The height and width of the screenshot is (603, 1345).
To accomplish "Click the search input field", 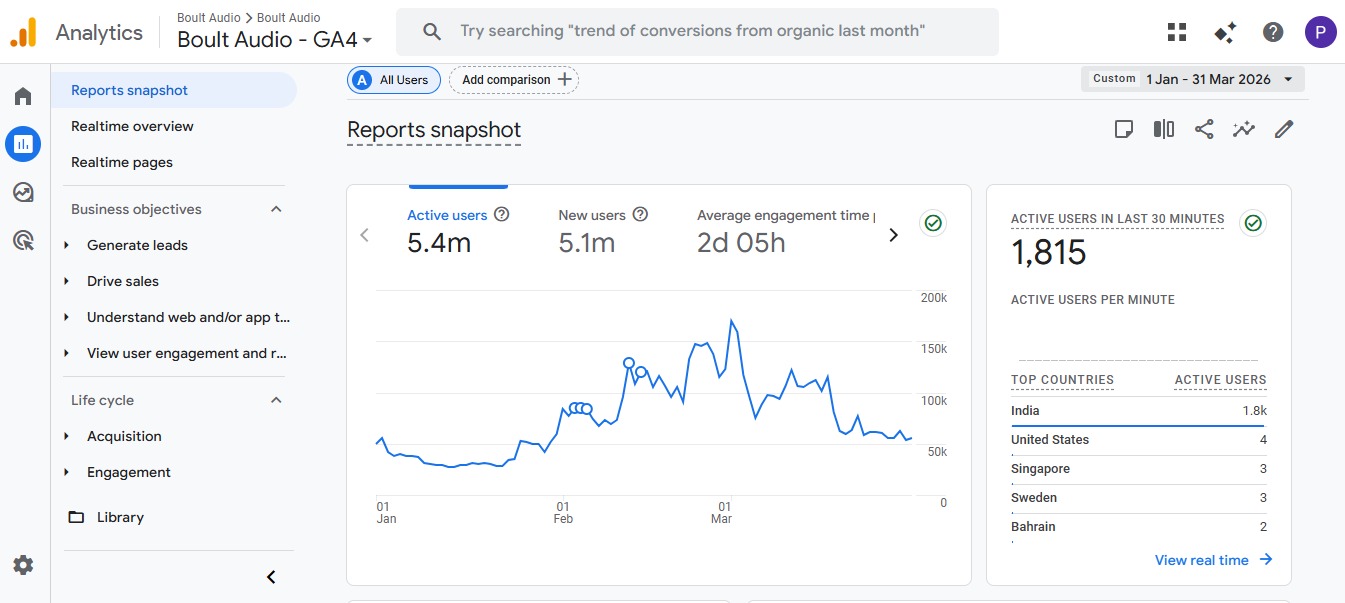I will pos(697,32).
